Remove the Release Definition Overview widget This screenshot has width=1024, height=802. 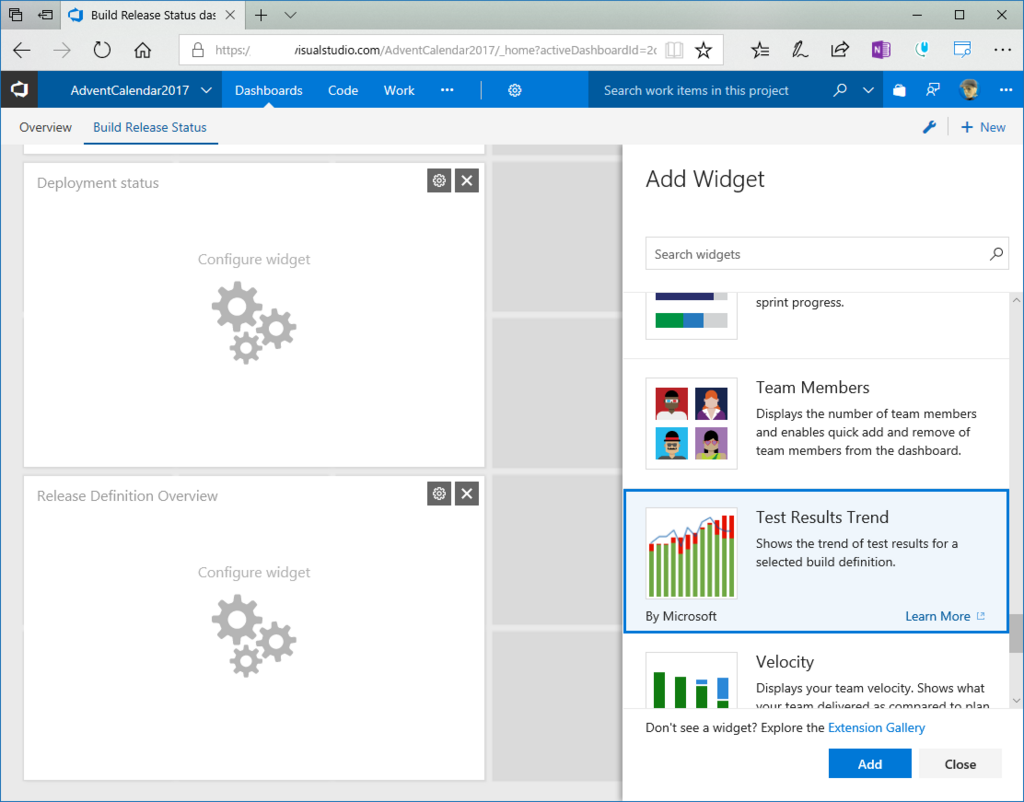pos(467,494)
